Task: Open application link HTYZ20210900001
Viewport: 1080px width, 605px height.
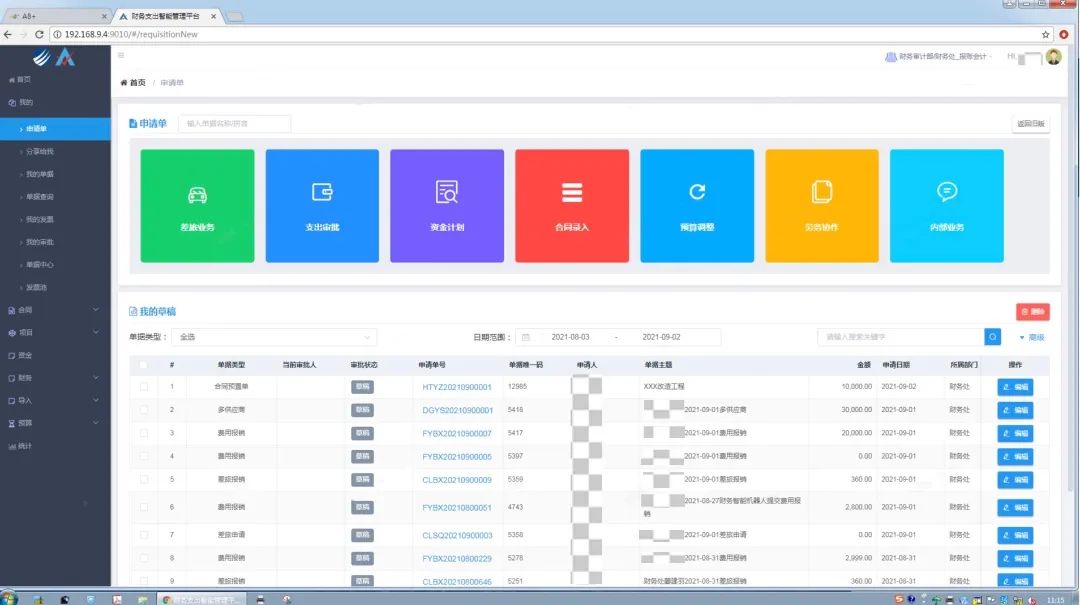Action: tap(457, 387)
